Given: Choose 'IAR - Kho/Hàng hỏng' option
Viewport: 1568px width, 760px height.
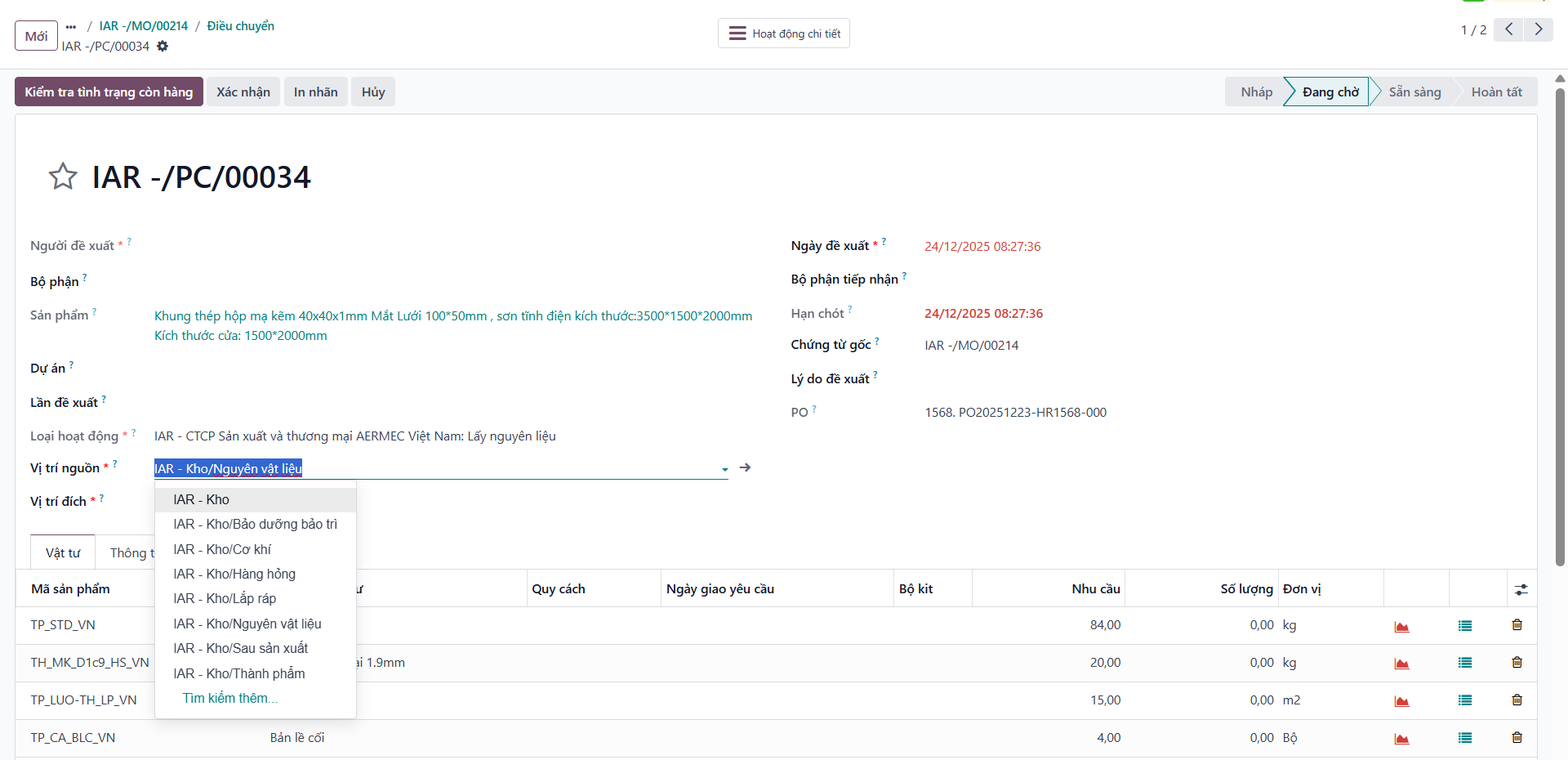Looking at the screenshot, I should pyautogui.click(x=256, y=574).
